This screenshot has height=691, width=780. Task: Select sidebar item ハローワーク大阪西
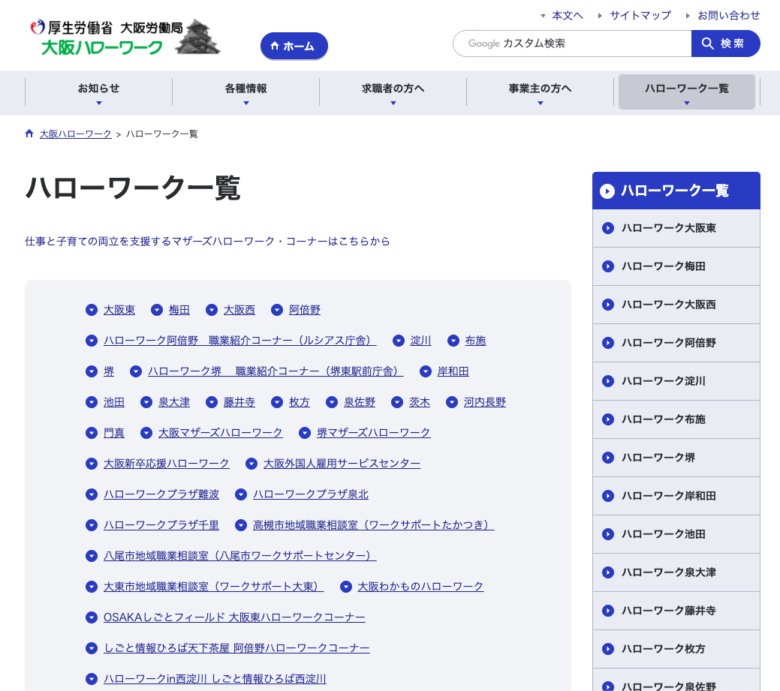[x=676, y=305]
